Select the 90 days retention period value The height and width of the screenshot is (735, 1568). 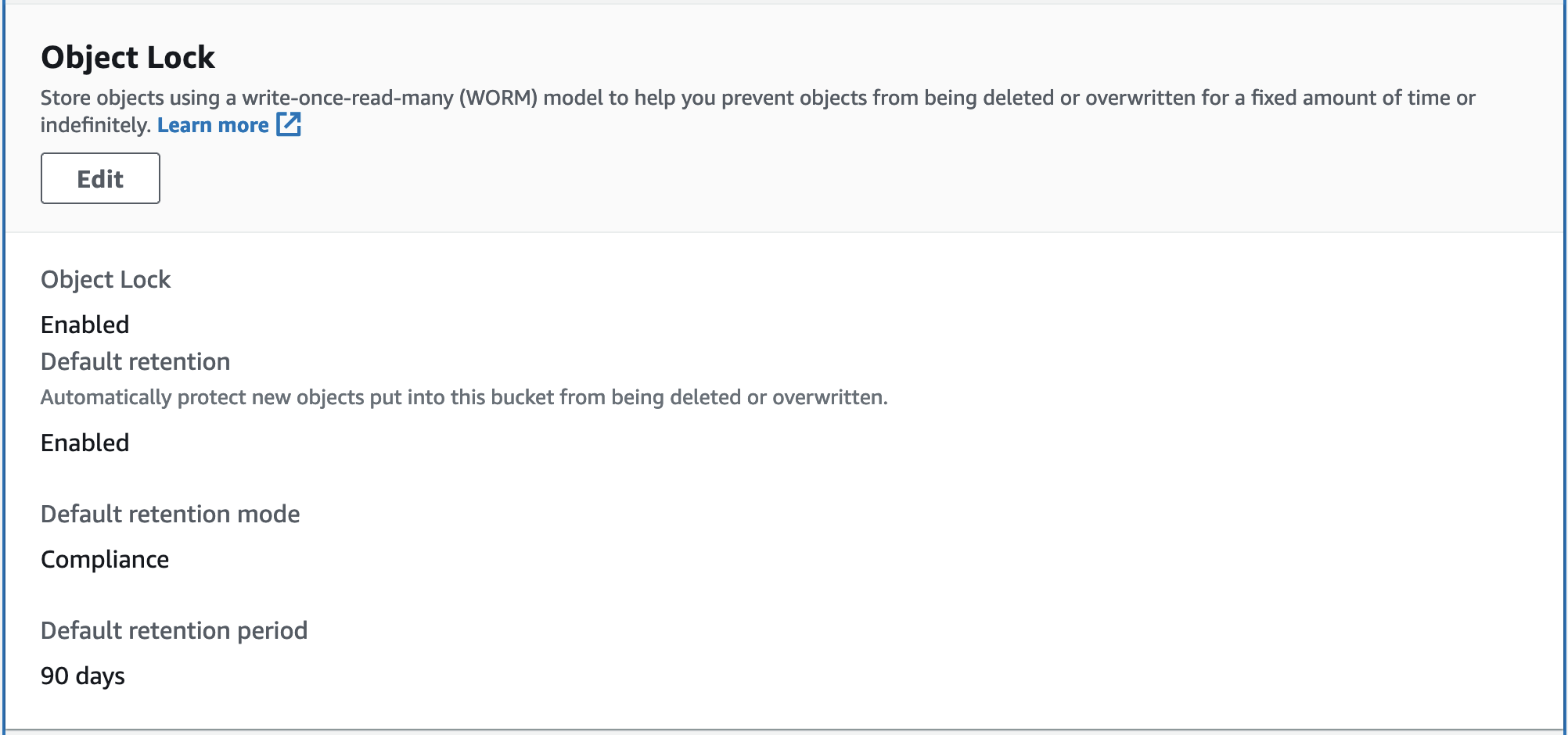83,676
